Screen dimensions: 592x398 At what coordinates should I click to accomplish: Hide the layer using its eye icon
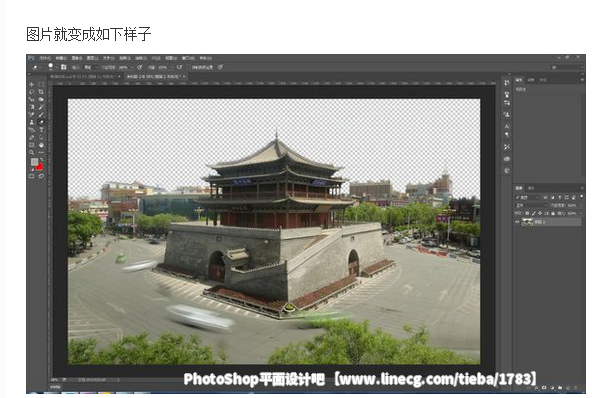point(517,222)
